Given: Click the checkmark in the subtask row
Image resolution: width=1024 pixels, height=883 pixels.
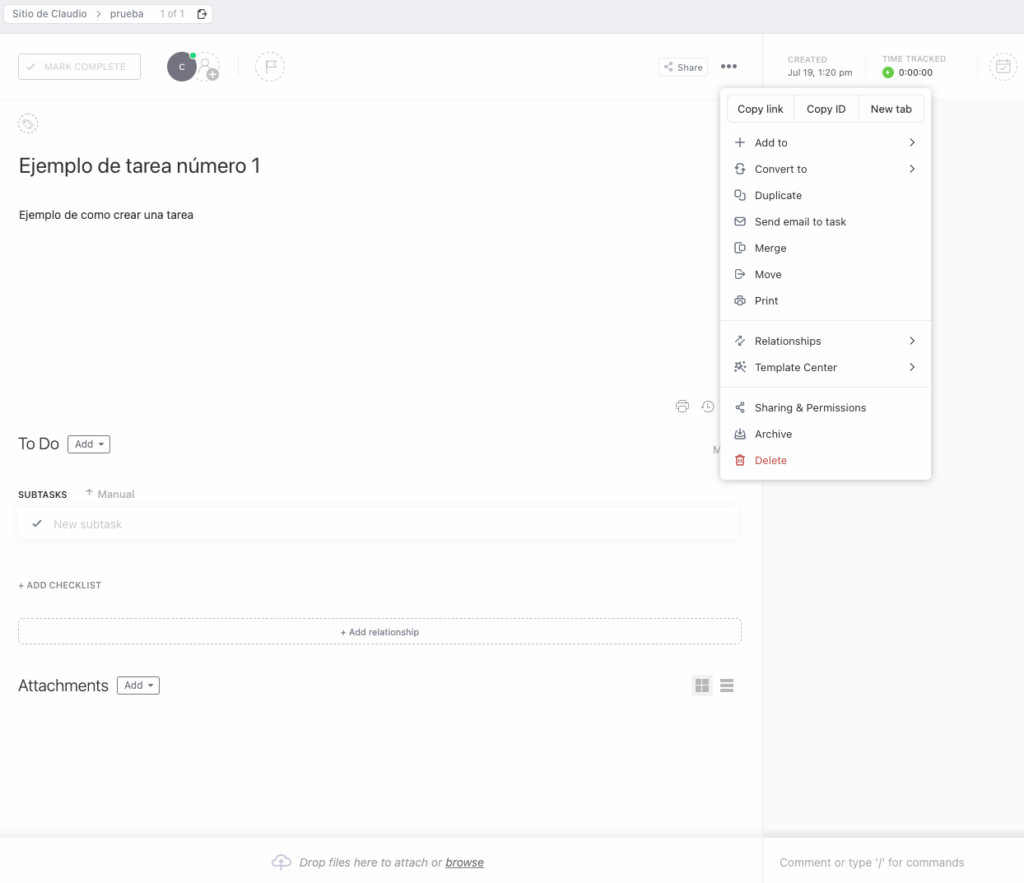Looking at the screenshot, I should point(38,523).
